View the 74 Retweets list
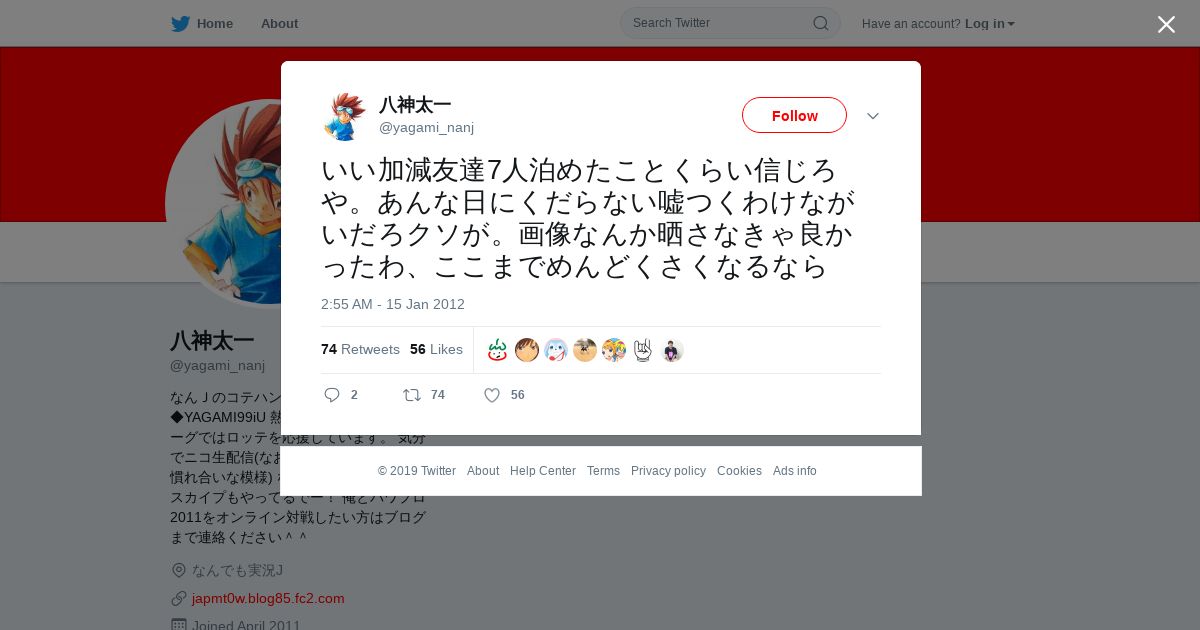This screenshot has width=1200, height=630. pos(360,349)
